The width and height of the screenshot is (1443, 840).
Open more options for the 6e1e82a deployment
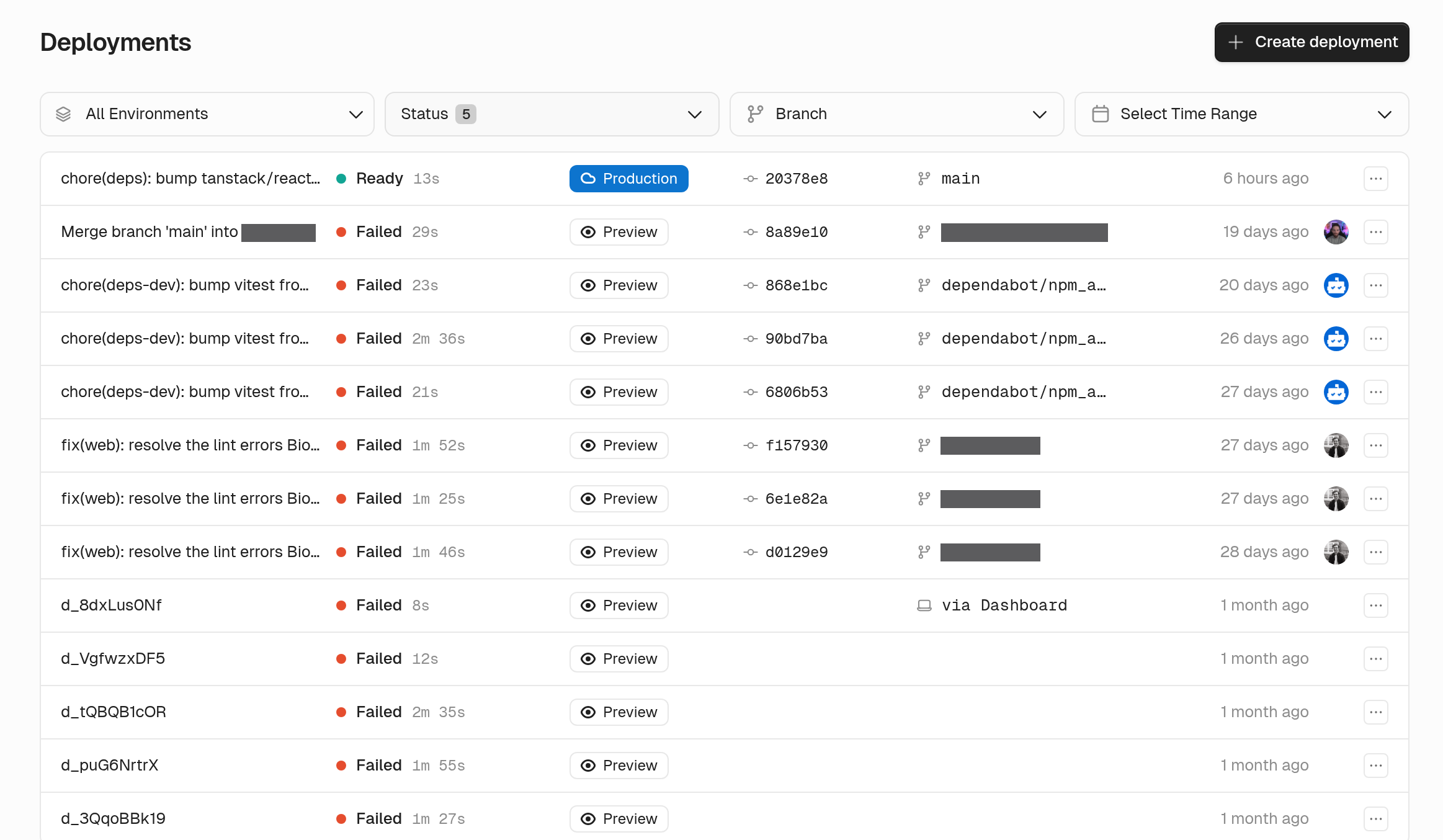click(x=1375, y=499)
